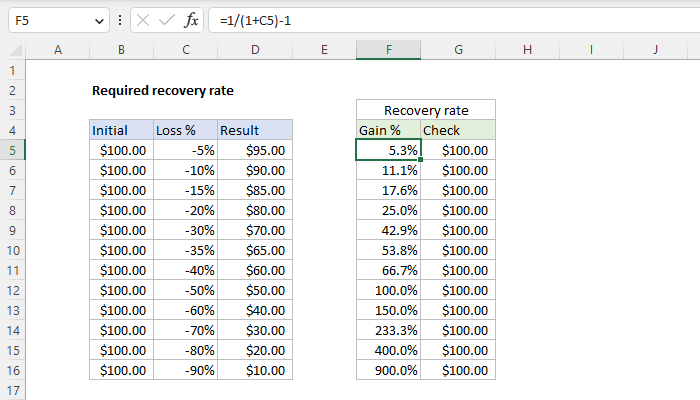Click the Name Box showing F5

tap(58, 20)
